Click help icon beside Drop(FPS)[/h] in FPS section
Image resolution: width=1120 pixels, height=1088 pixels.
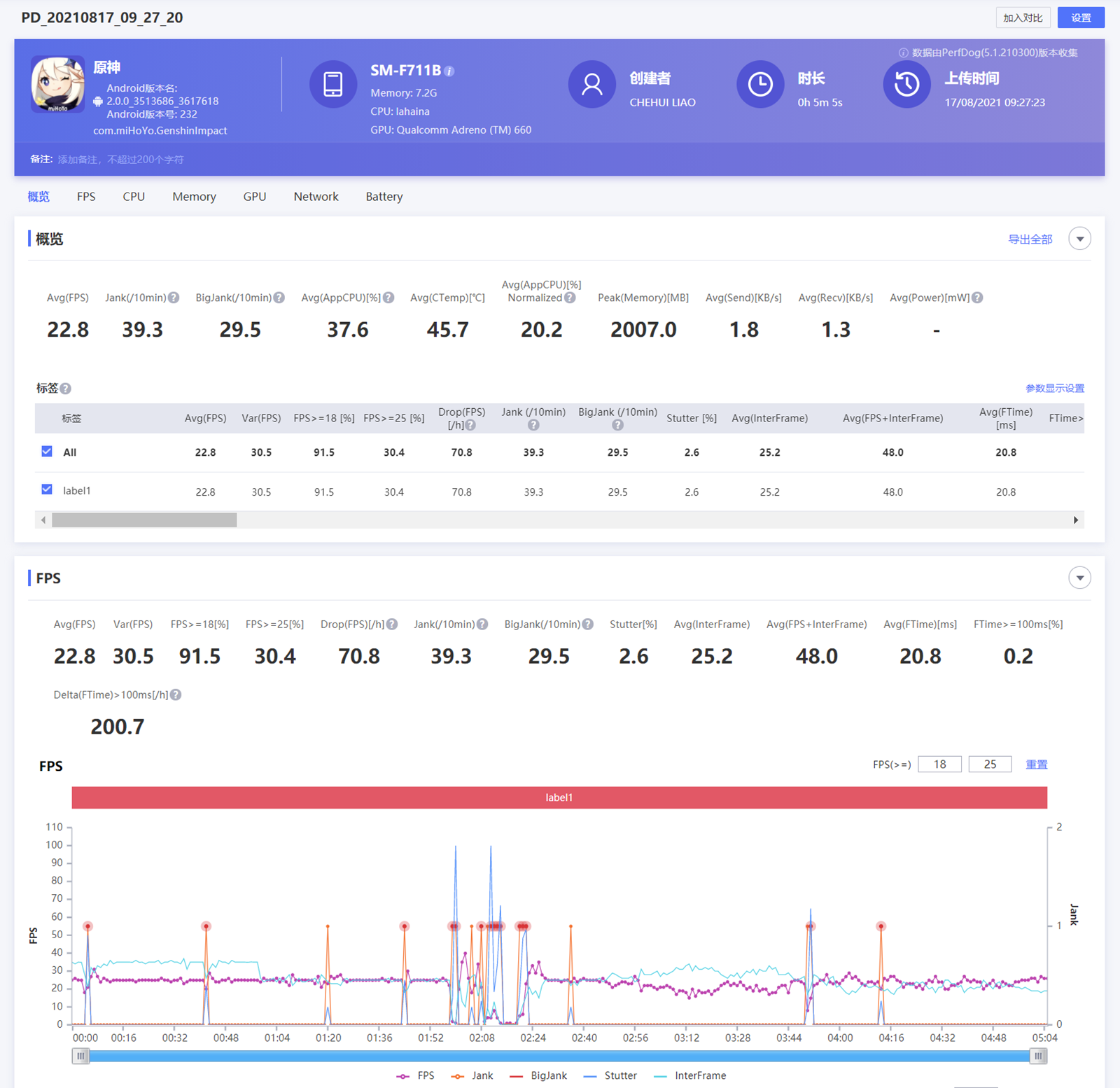pos(392,625)
